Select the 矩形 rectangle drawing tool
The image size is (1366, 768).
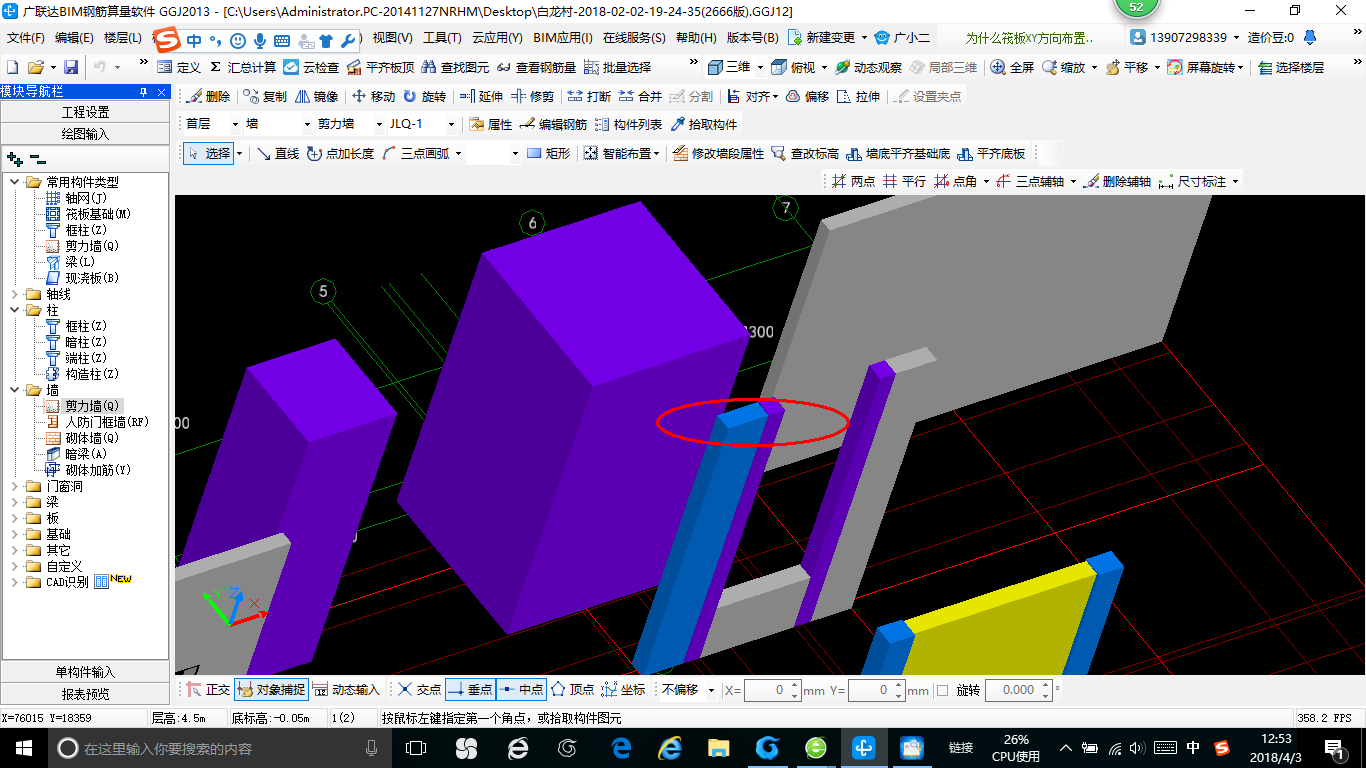point(548,153)
